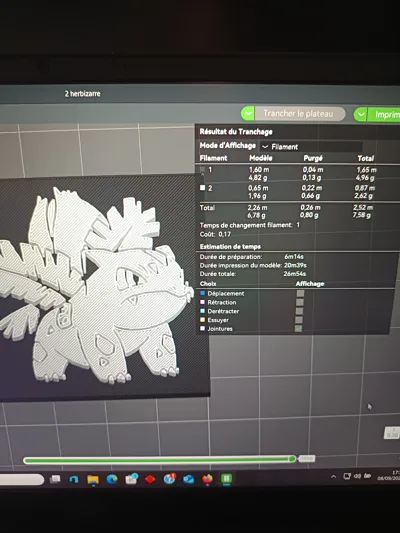
Task: Click the green Imprimer button
Action: point(383,115)
